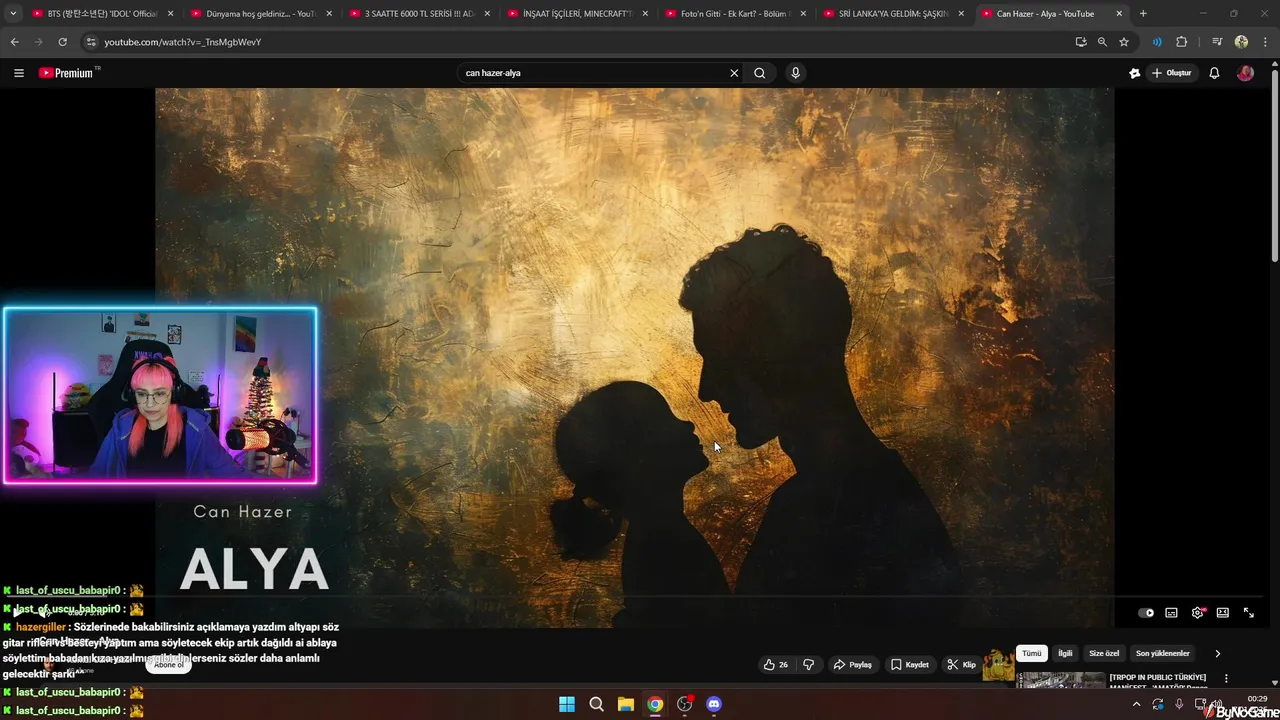Viewport: 1280px width, 720px height.
Task: Open Discord from the taskbar
Action: (714, 704)
